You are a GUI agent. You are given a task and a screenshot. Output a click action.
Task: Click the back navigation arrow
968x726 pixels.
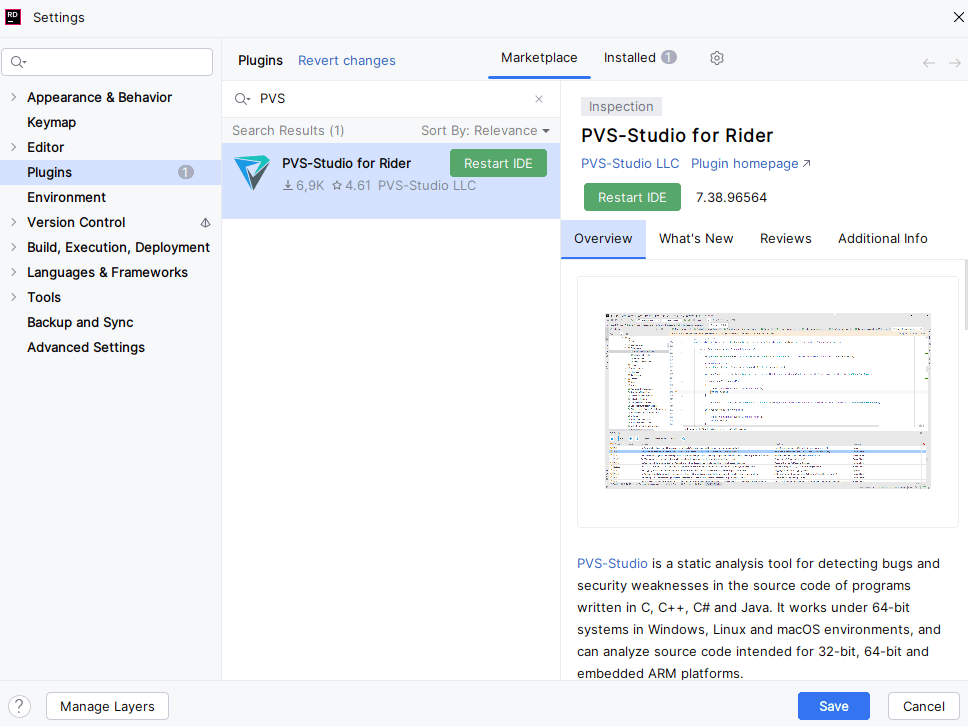point(928,63)
